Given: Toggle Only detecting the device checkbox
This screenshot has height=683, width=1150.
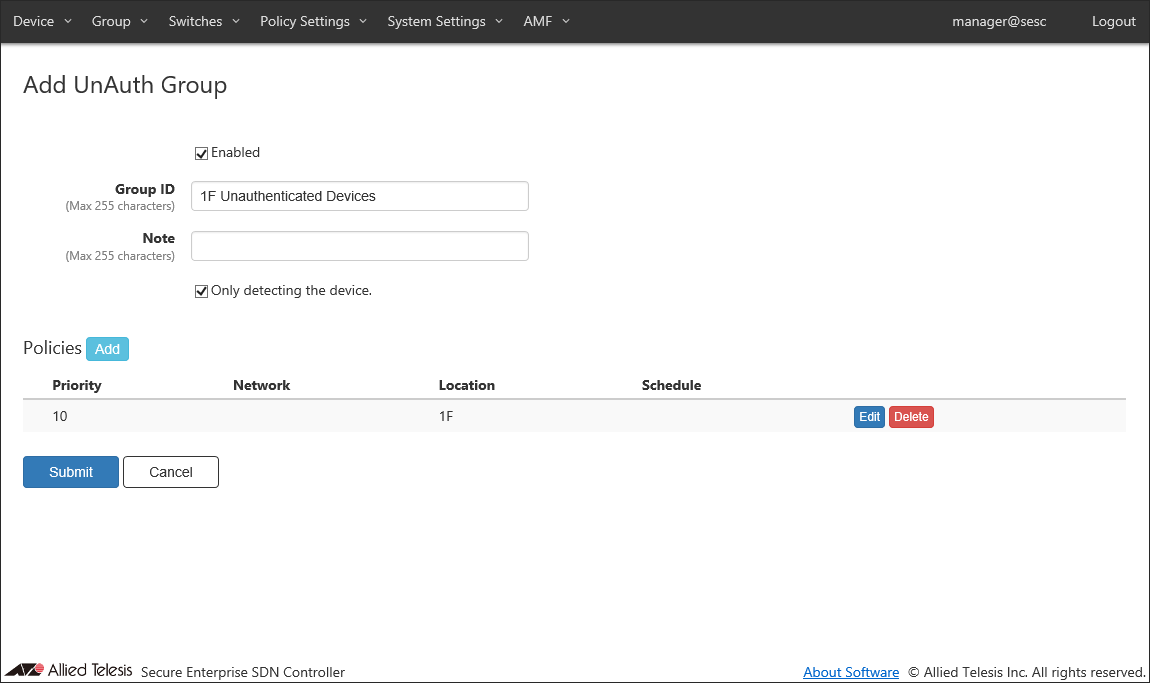Looking at the screenshot, I should click(x=201, y=291).
